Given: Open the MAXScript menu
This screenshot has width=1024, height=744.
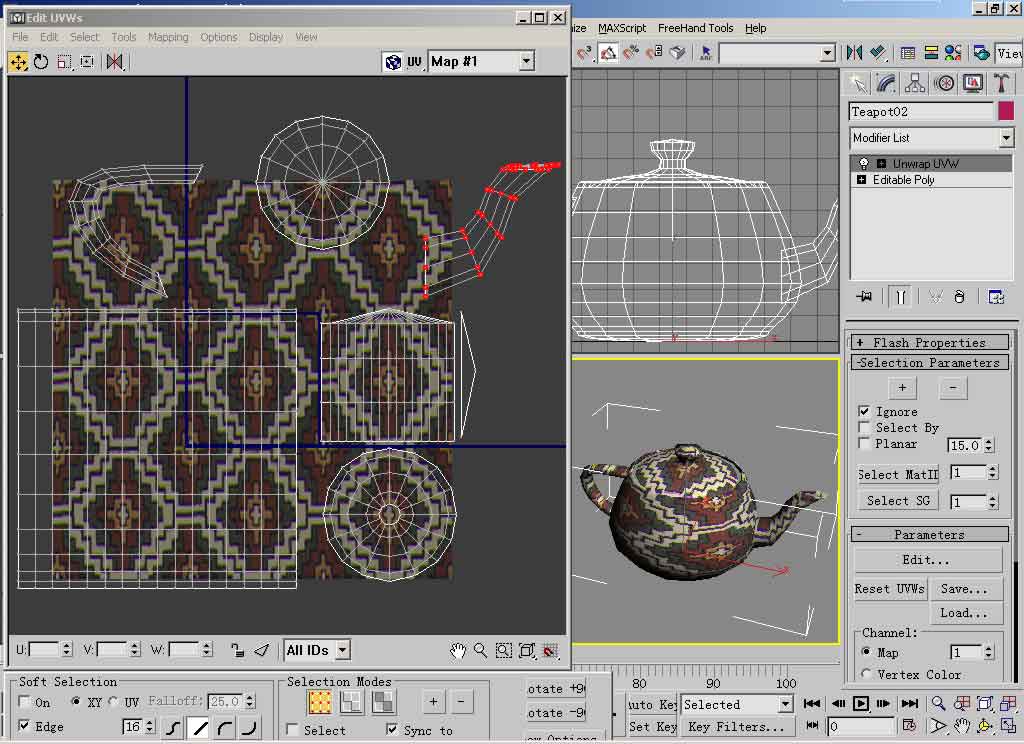Looking at the screenshot, I should [622, 28].
